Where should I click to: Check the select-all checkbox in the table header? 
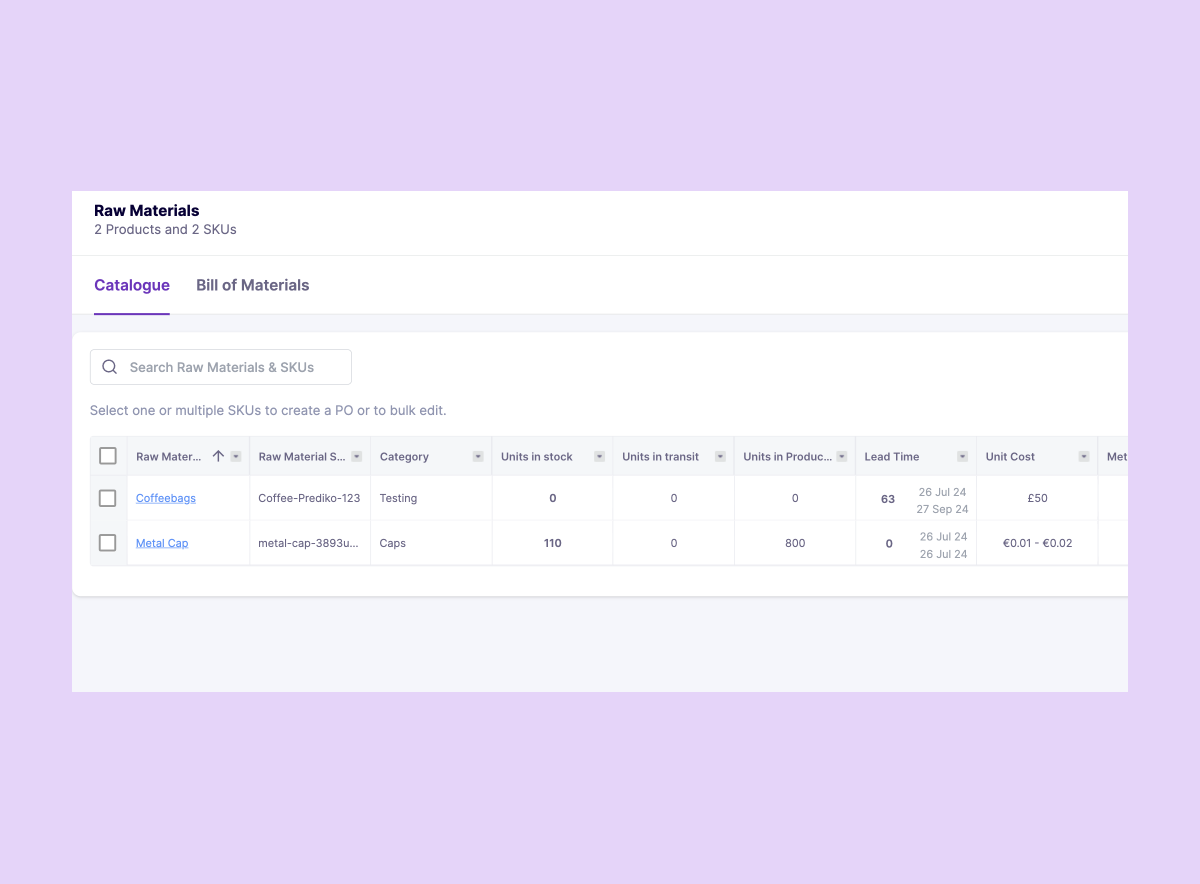click(108, 455)
